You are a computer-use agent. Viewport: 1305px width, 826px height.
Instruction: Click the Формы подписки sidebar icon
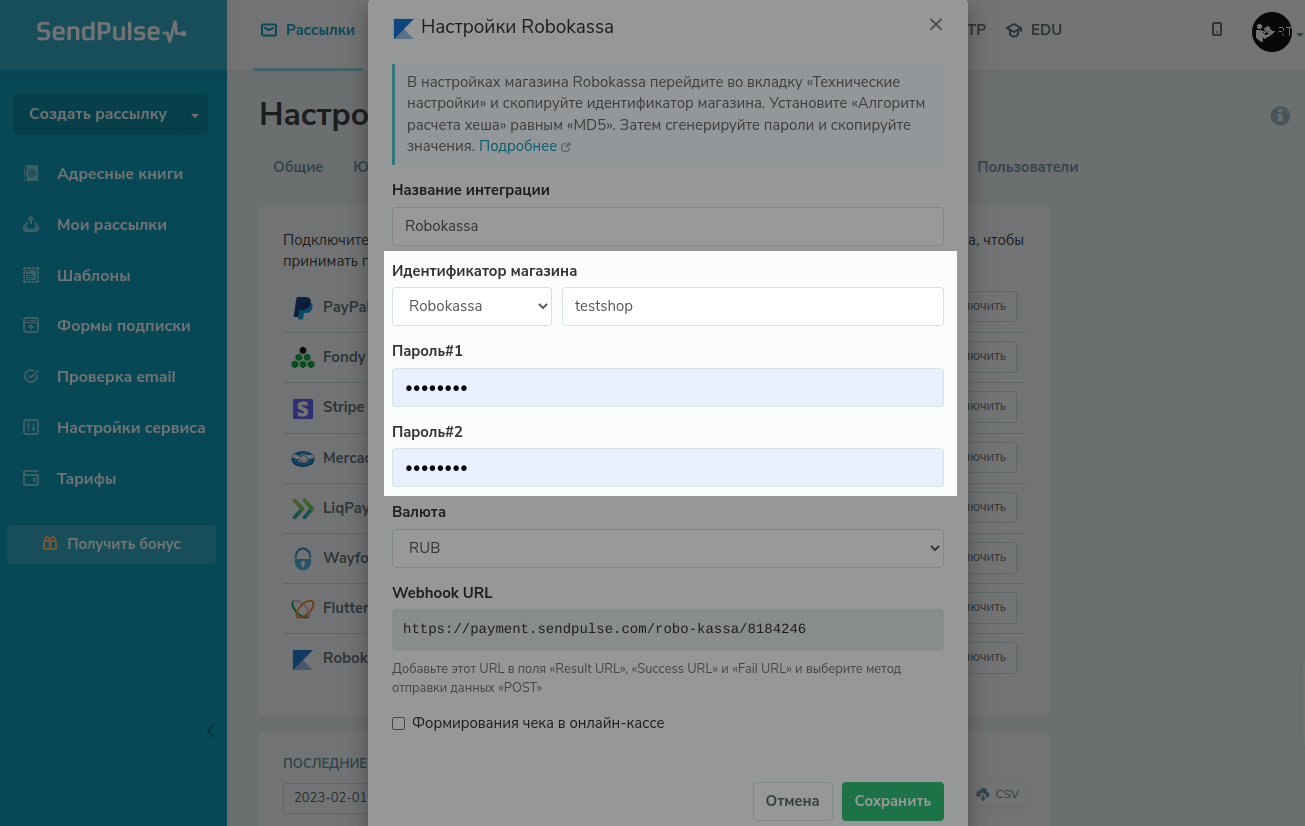[31, 326]
